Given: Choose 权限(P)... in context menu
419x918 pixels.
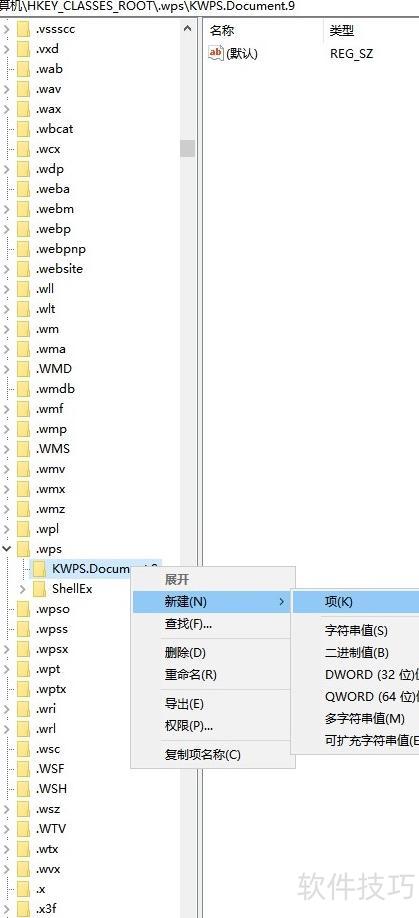Looking at the screenshot, I should (212, 726).
